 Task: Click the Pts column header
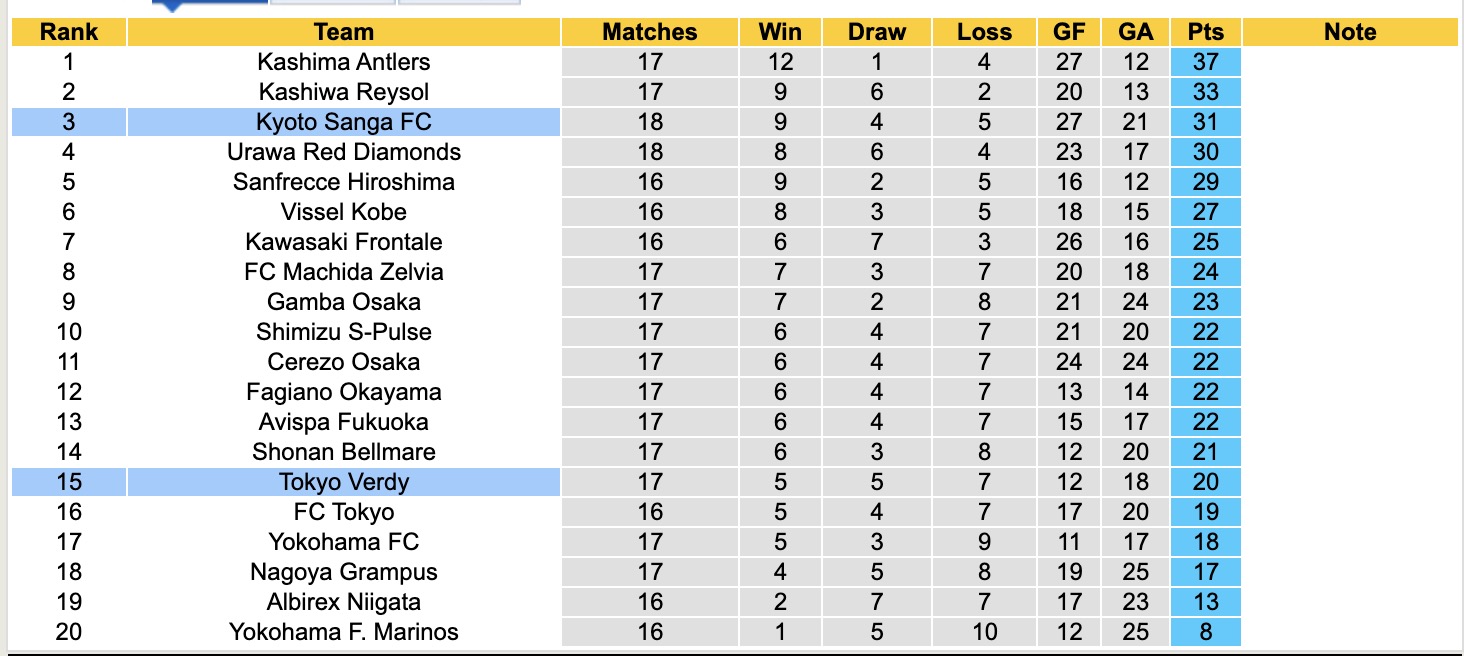pos(1205,32)
